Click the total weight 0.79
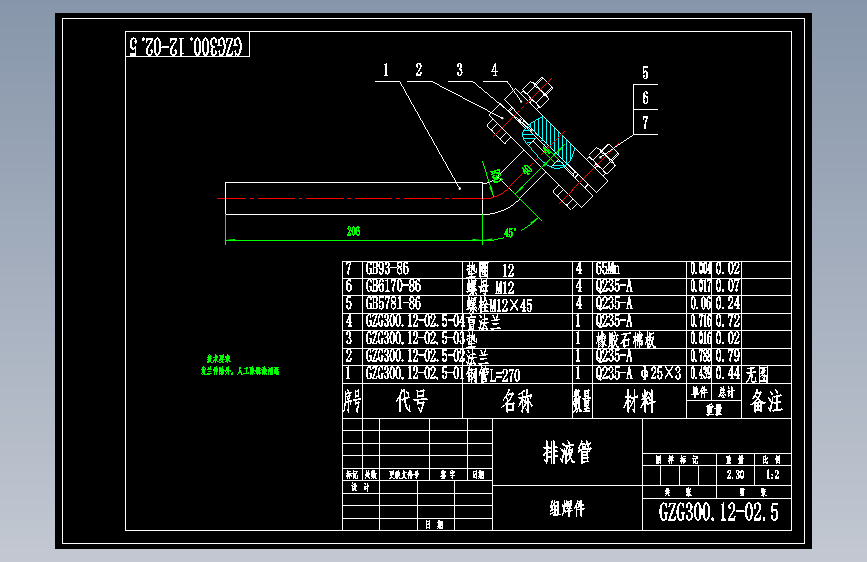 click(727, 356)
